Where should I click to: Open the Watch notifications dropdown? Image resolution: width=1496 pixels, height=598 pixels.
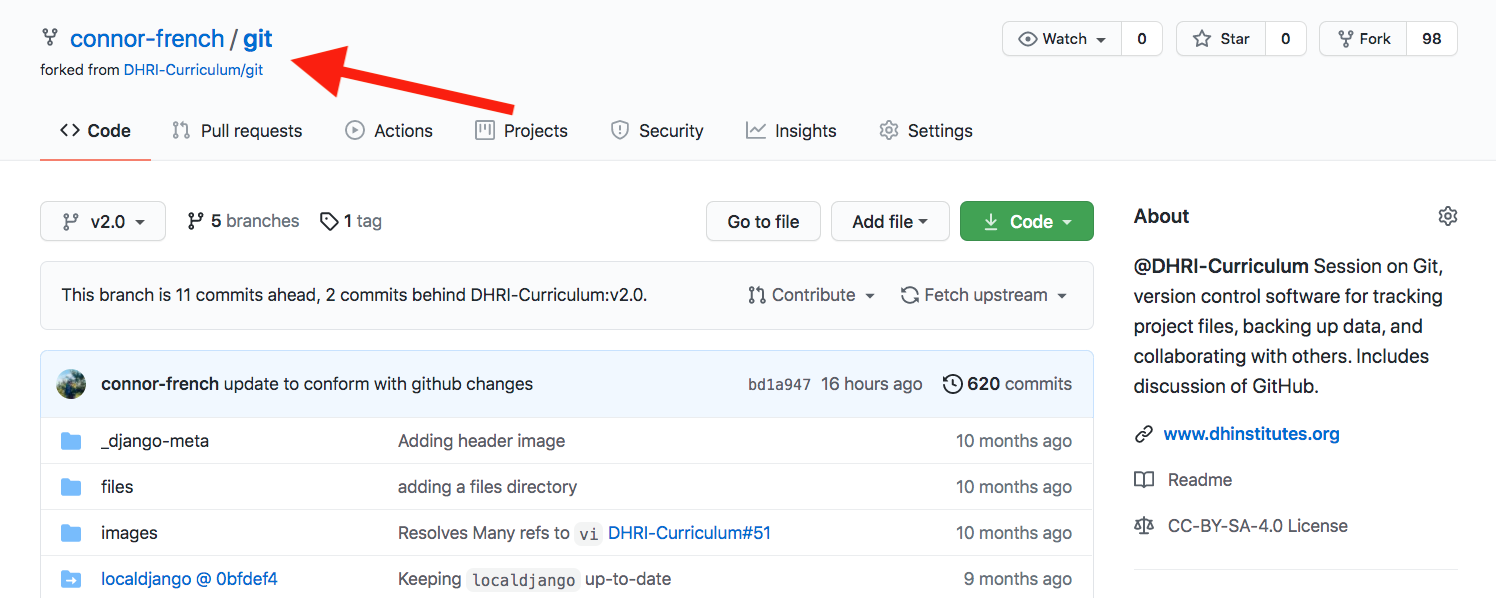1062,39
